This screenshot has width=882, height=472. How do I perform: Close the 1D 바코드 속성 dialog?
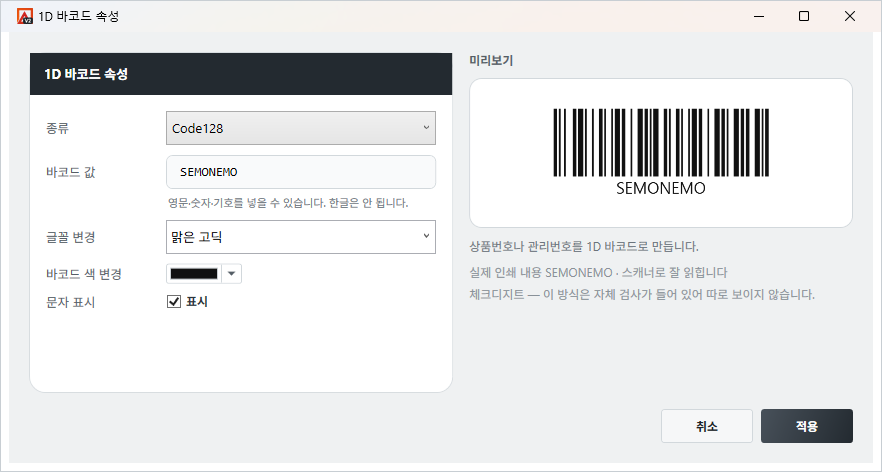pyautogui.click(x=850, y=16)
